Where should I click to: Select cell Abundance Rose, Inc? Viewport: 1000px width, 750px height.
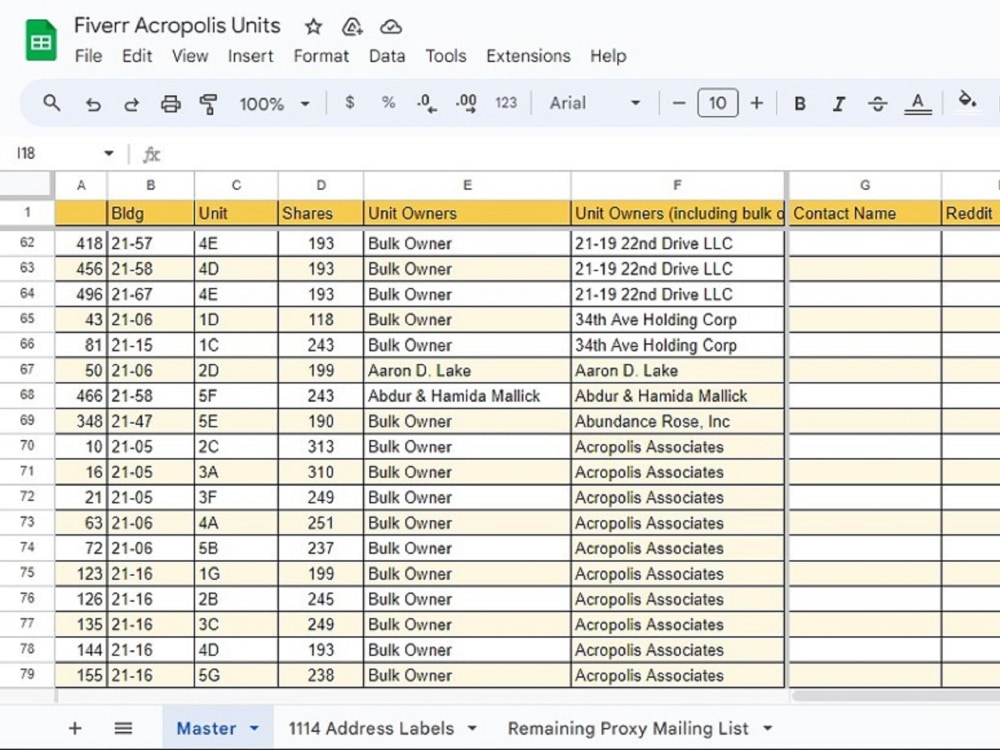pos(677,422)
